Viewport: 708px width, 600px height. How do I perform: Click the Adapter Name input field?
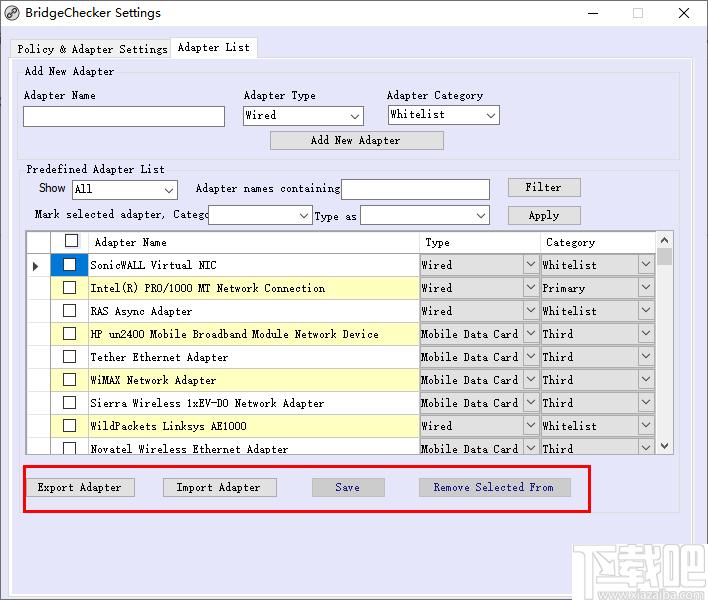pos(124,116)
